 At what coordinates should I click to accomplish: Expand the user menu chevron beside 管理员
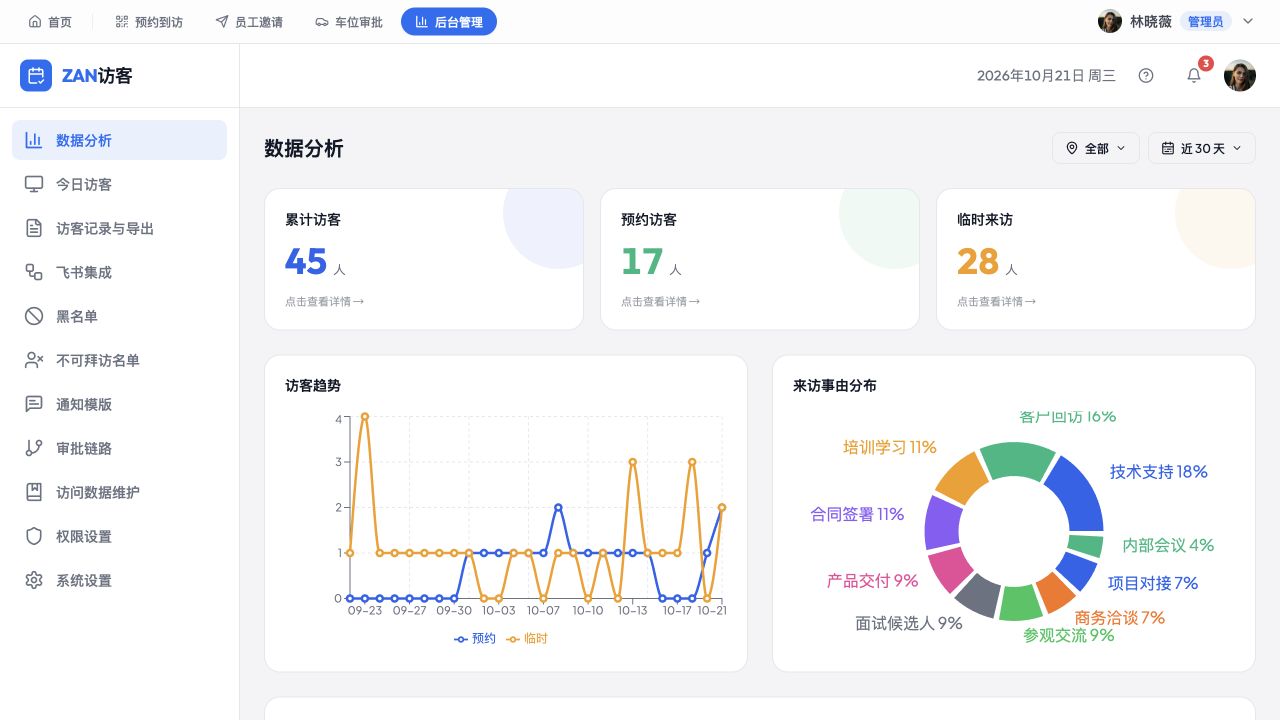pos(1248,21)
